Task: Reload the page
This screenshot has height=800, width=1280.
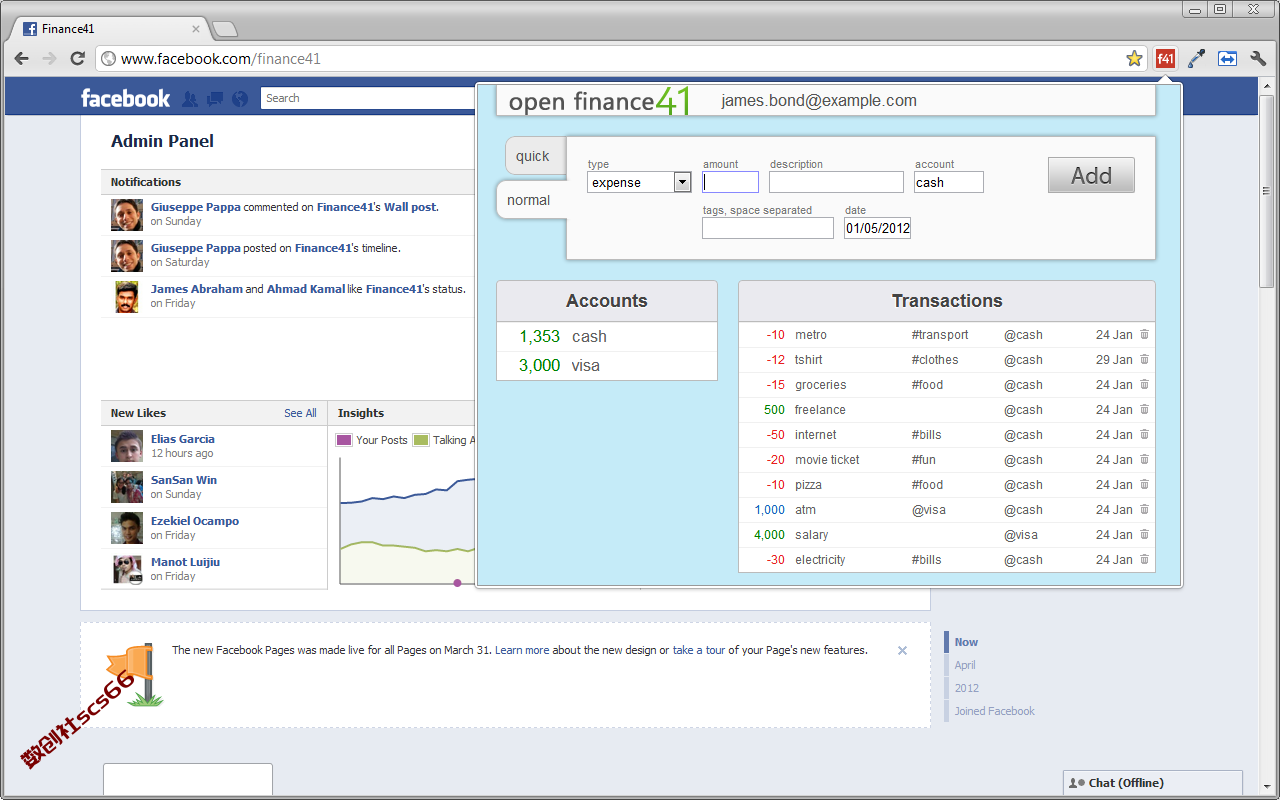Action: pos(77,59)
